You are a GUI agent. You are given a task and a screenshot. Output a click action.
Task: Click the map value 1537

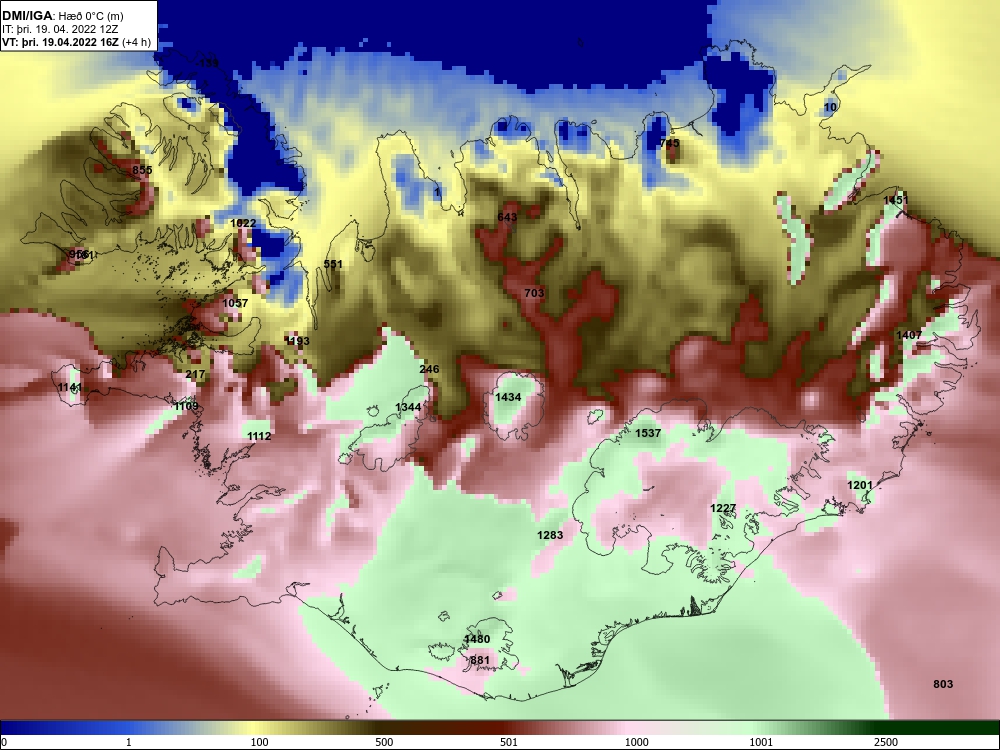click(x=648, y=434)
